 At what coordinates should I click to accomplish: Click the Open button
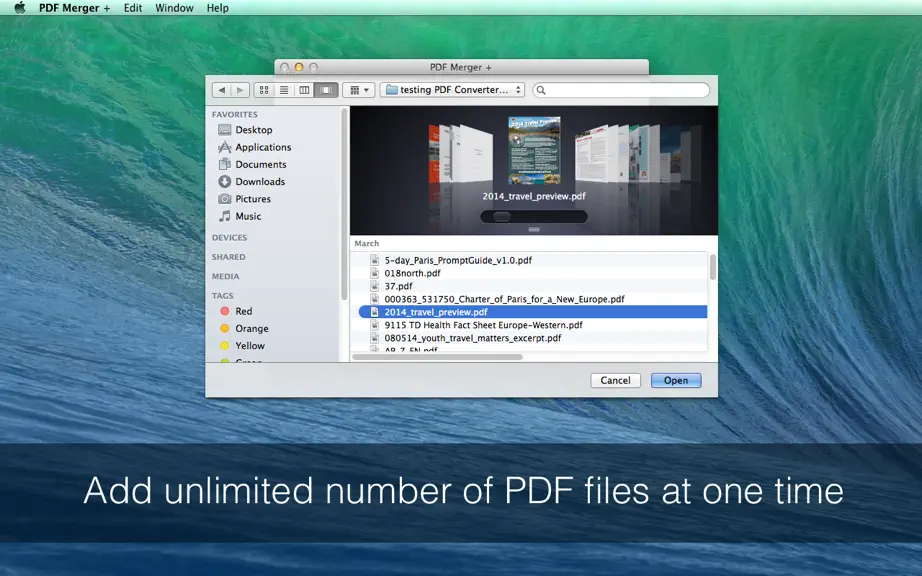[x=676, y=380]
